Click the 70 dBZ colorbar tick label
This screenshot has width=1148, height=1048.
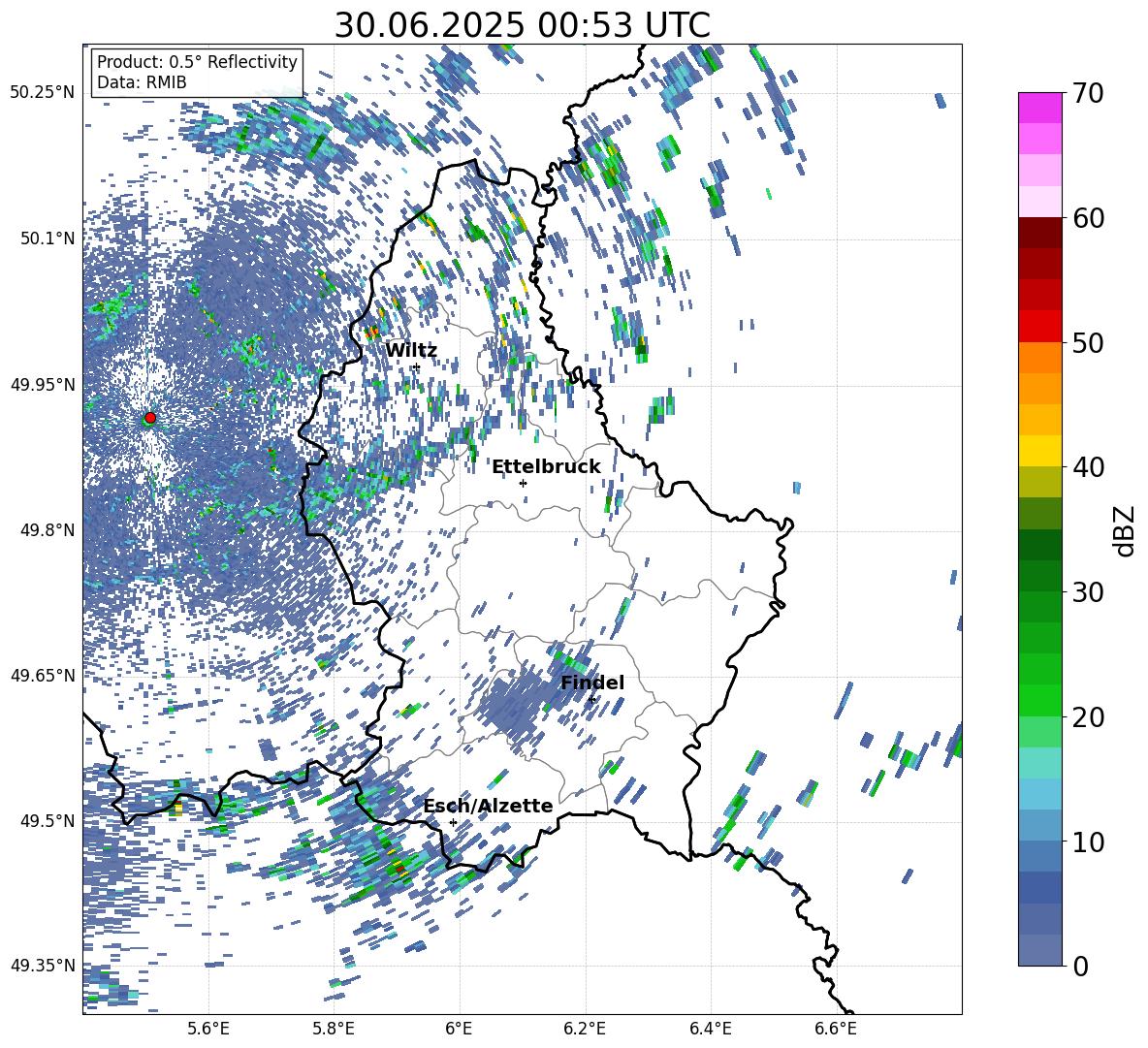(x=1088, y=93)
